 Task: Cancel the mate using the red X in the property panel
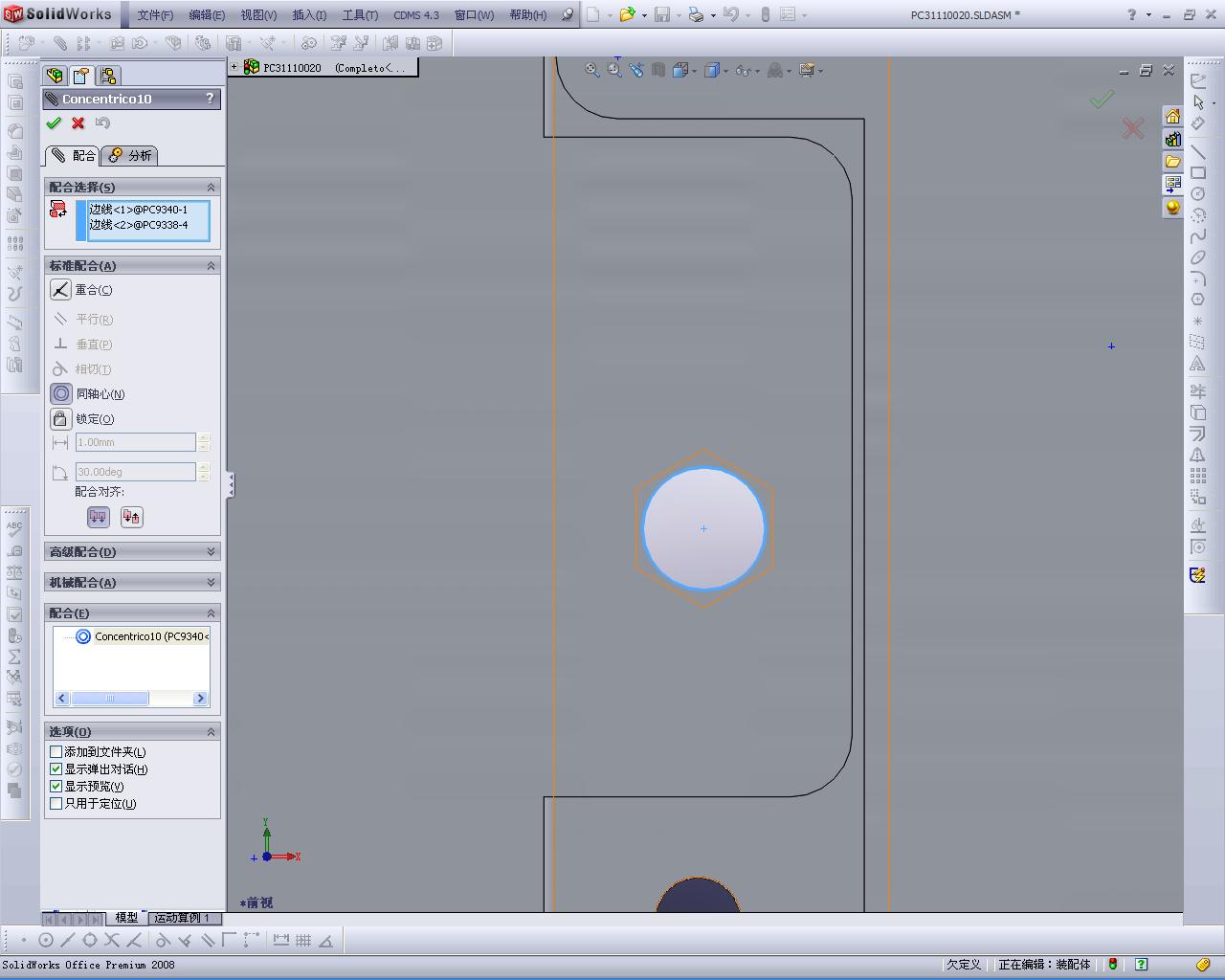[x=78, y=123]
